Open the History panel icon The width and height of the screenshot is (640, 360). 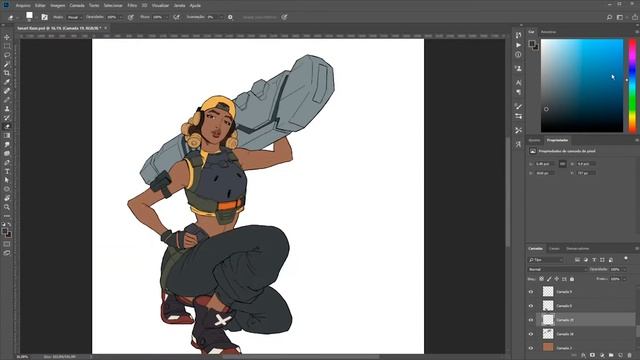tap(518, 35)
